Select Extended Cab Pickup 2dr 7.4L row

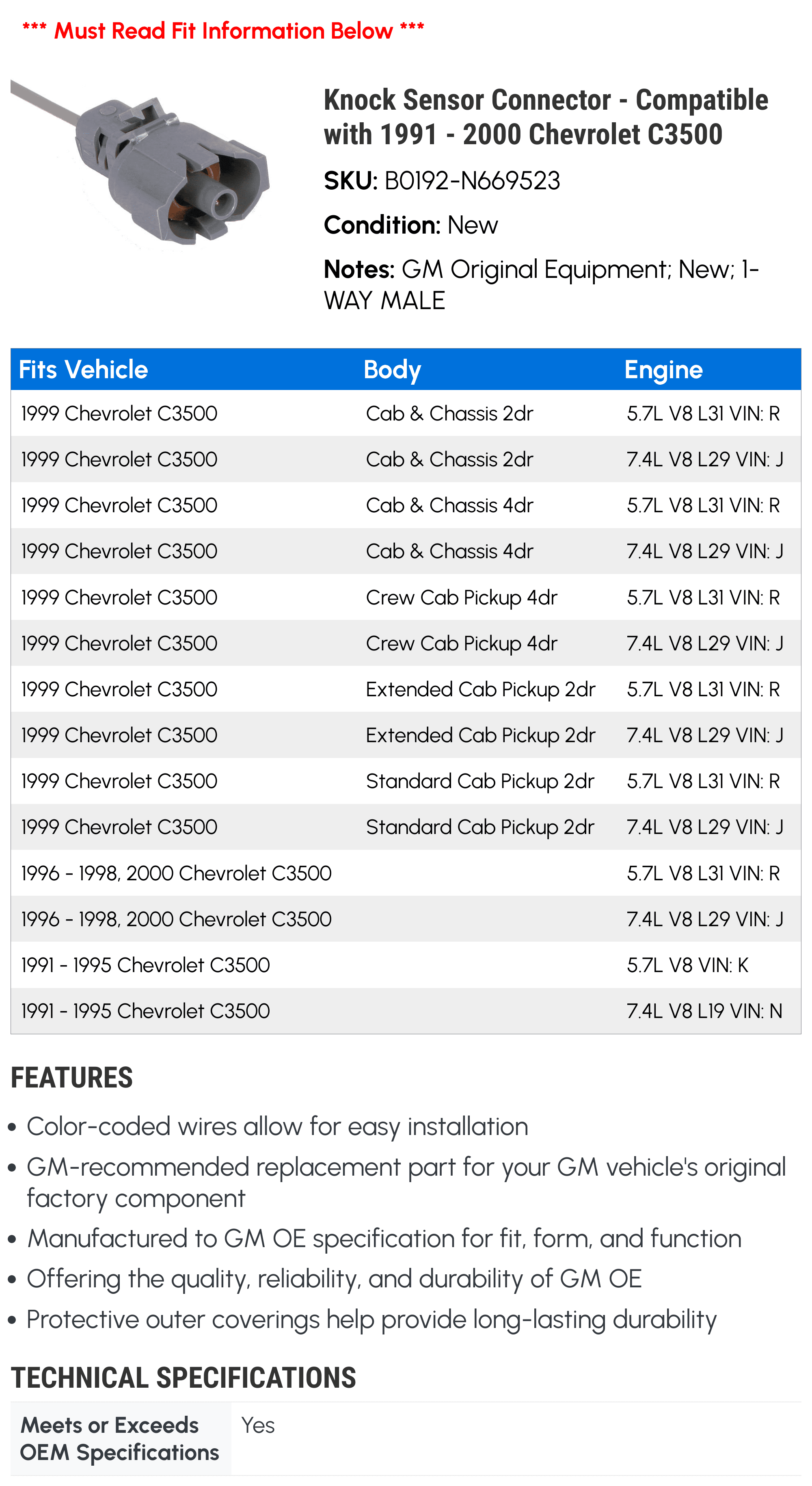click(406, 735)
